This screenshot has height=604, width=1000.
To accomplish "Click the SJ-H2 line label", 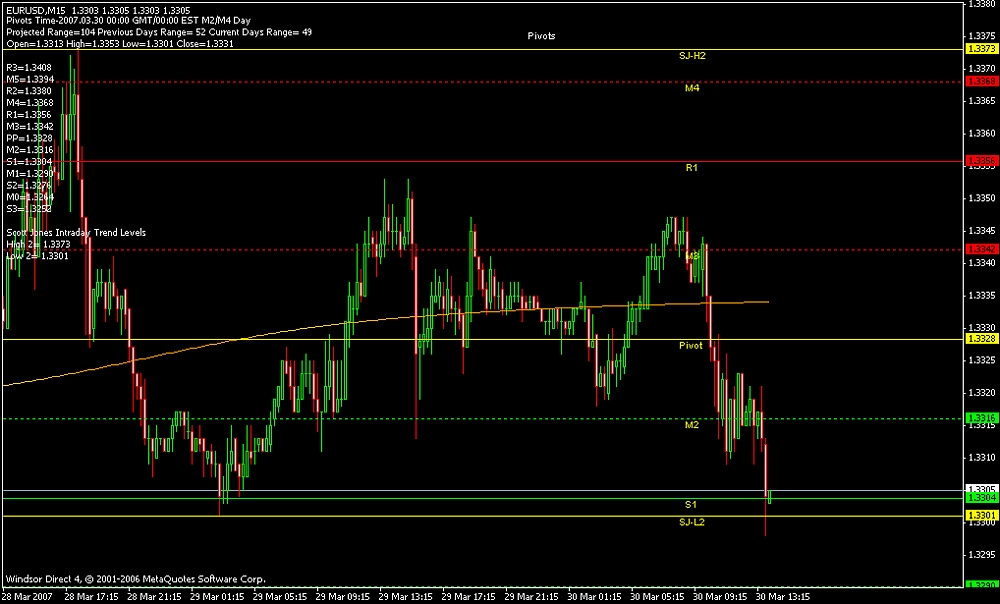I will pos(692,56).
